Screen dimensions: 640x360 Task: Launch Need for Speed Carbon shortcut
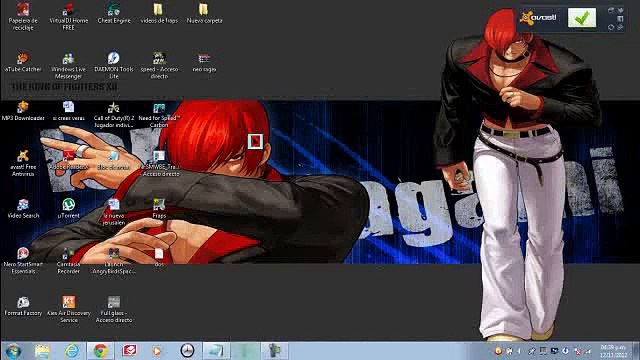(x=159, y=114)
